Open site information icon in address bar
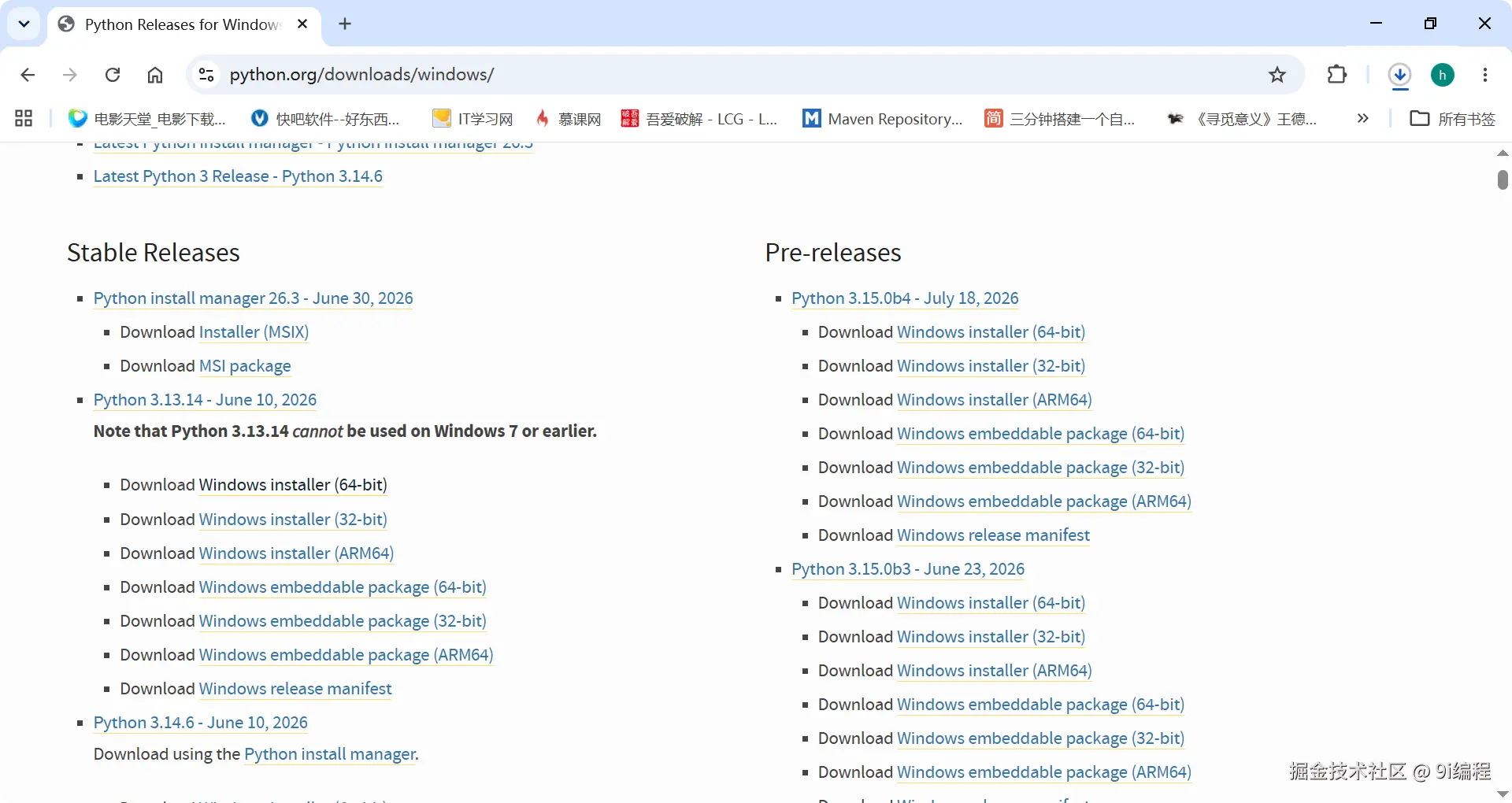 click(x=206, y=75)
